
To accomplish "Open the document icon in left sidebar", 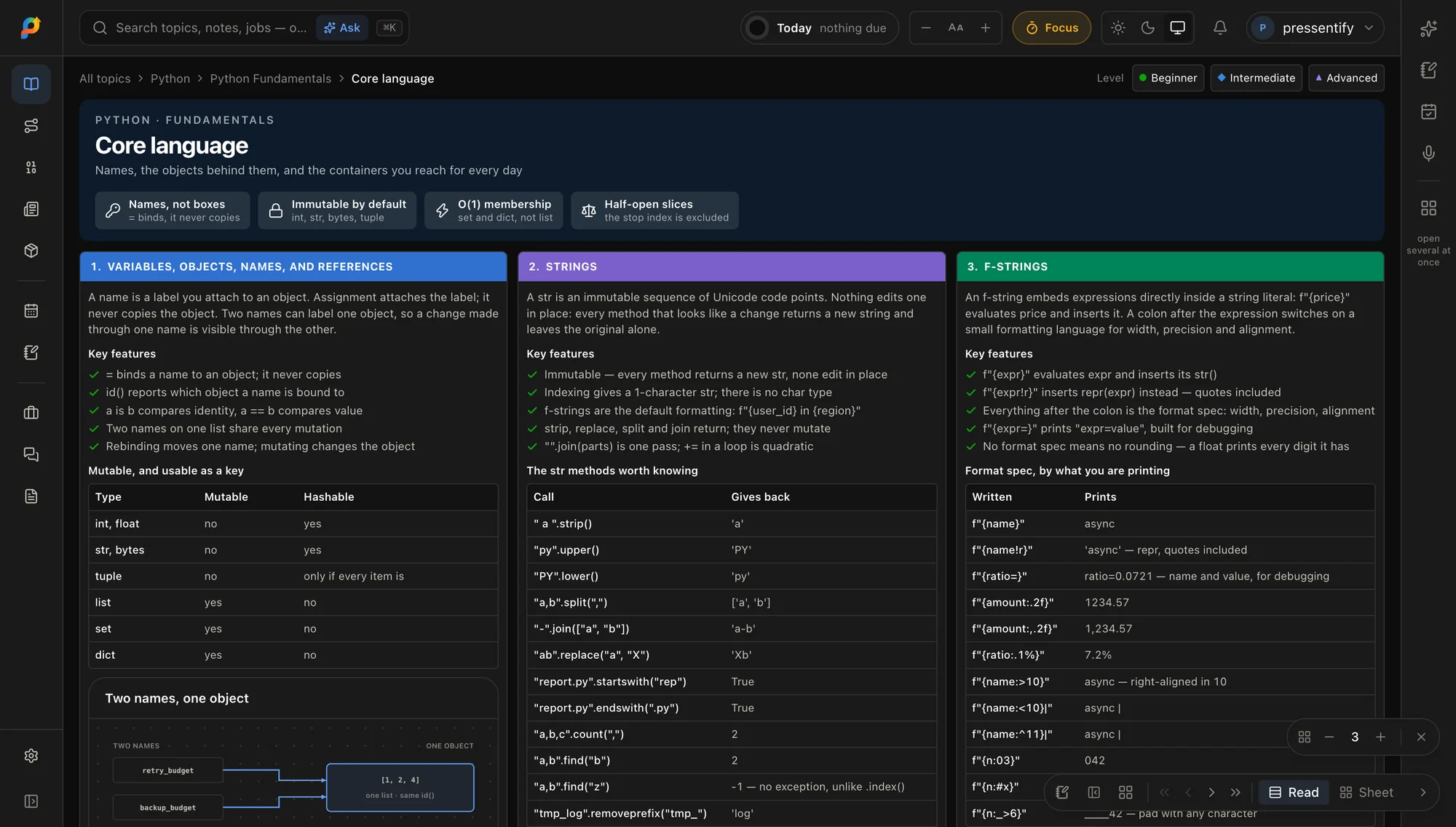I will coord(31,496).
